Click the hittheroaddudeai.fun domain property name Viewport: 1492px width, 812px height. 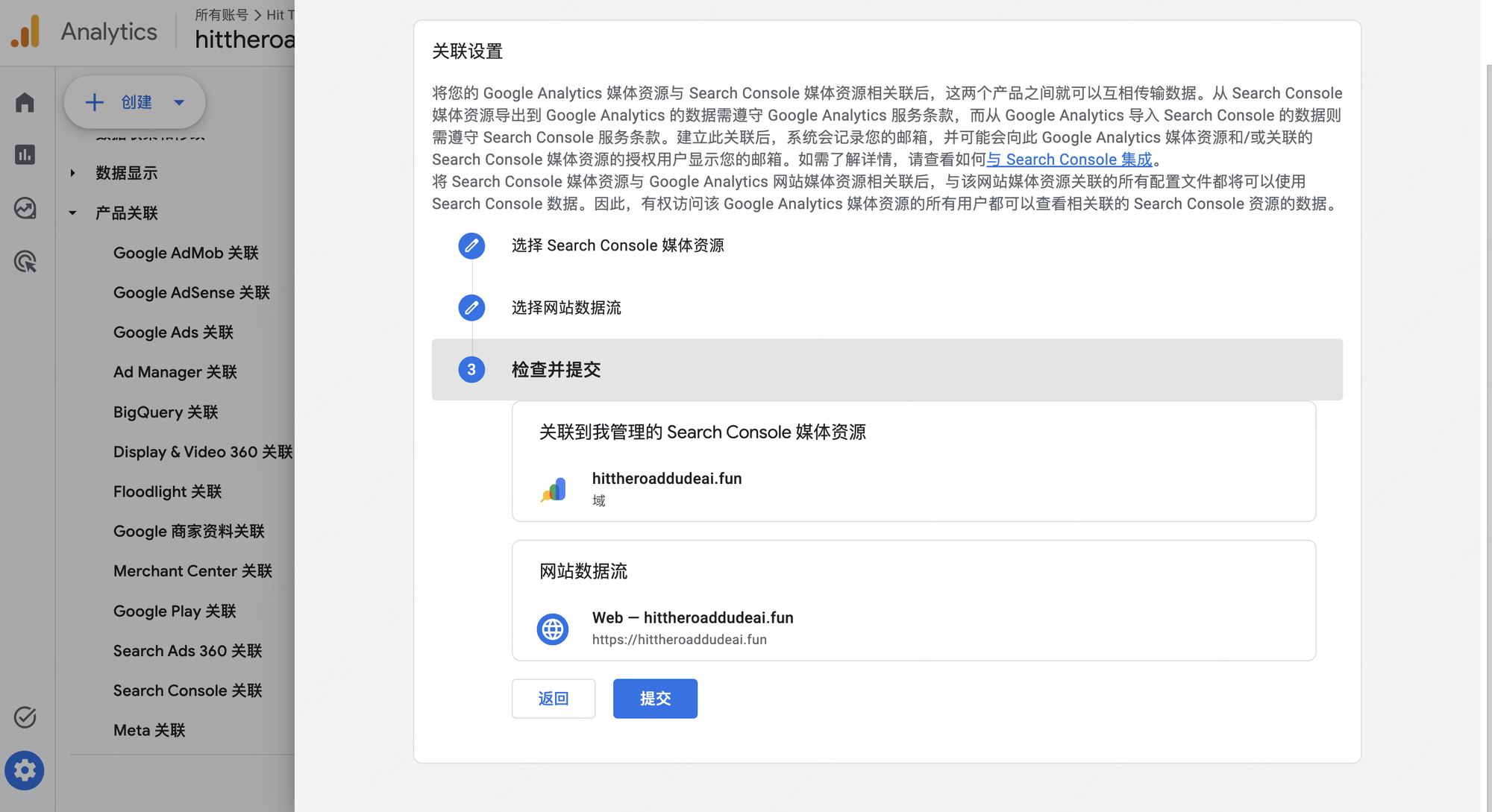click(x=667, y=478)
